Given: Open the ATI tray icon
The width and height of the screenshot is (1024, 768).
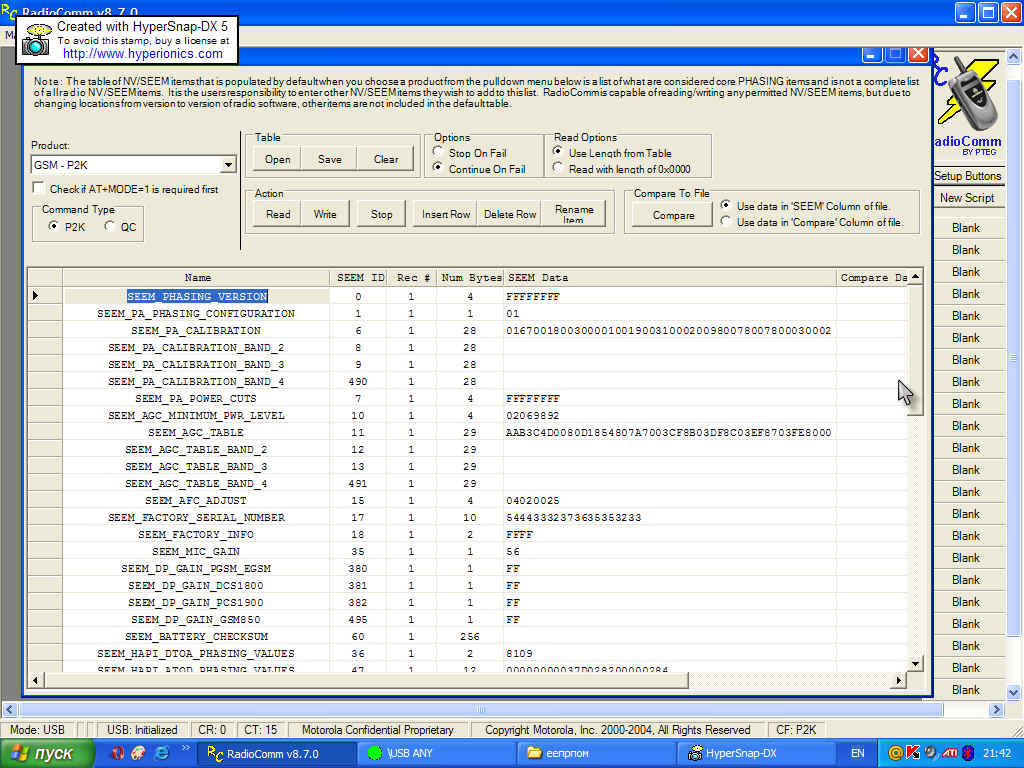Looking at the screenshot, I should (x=950, y=753).
